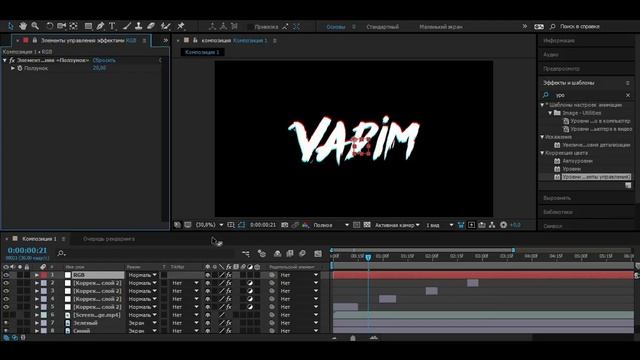
Task: Select the Clone Stamp tool
Action: pyautogui.click(x=139, y=26)
